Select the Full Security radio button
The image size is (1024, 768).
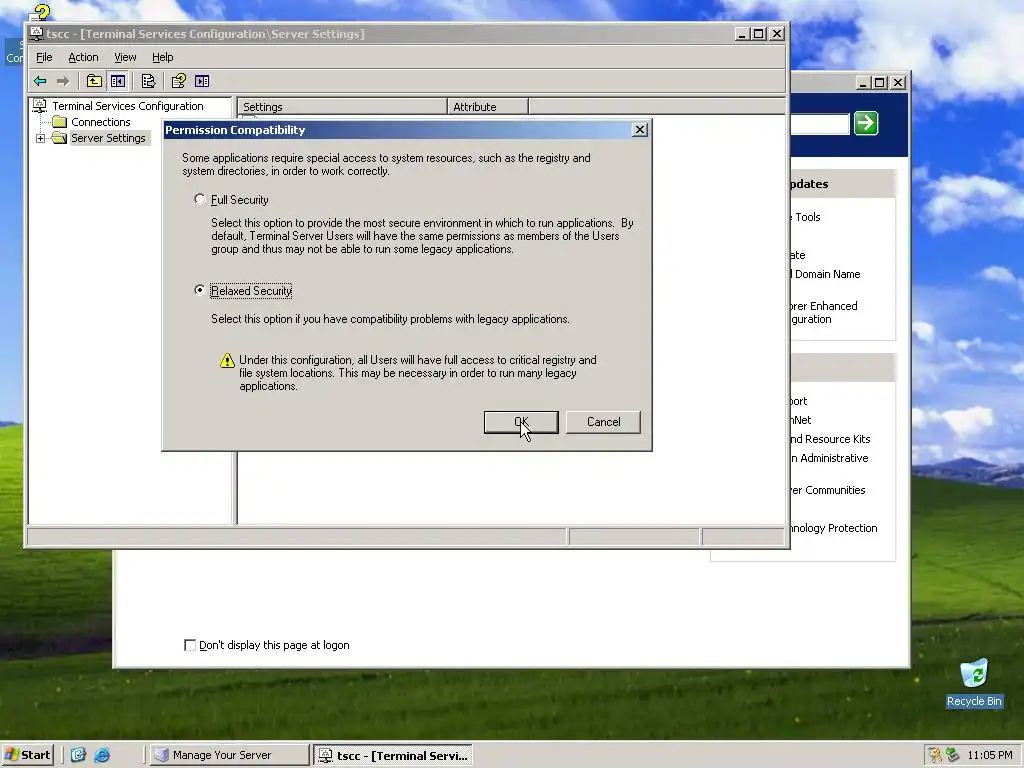coord(200,199)
